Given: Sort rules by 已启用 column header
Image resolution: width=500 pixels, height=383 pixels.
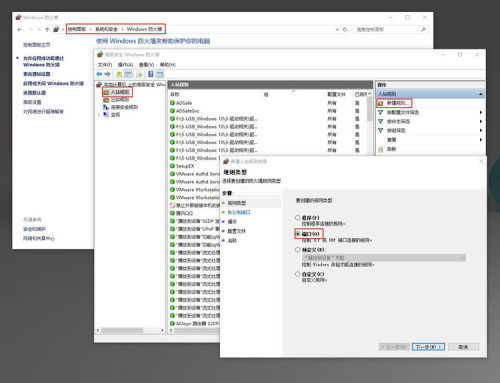Looking at the screenshot, I should [361, 94].
